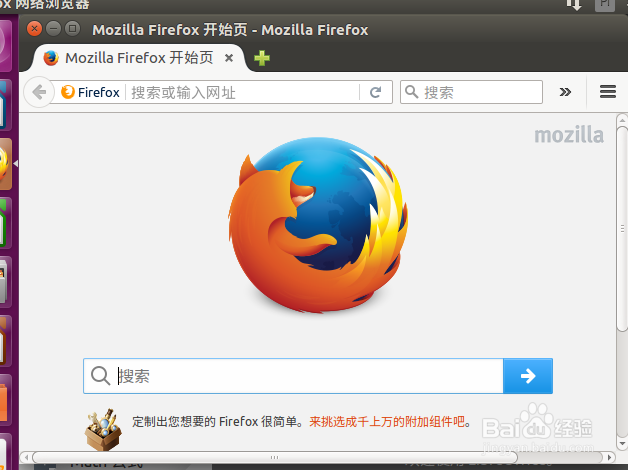
Task: Click magnifier icon in page search field
Action: point(100,376)
